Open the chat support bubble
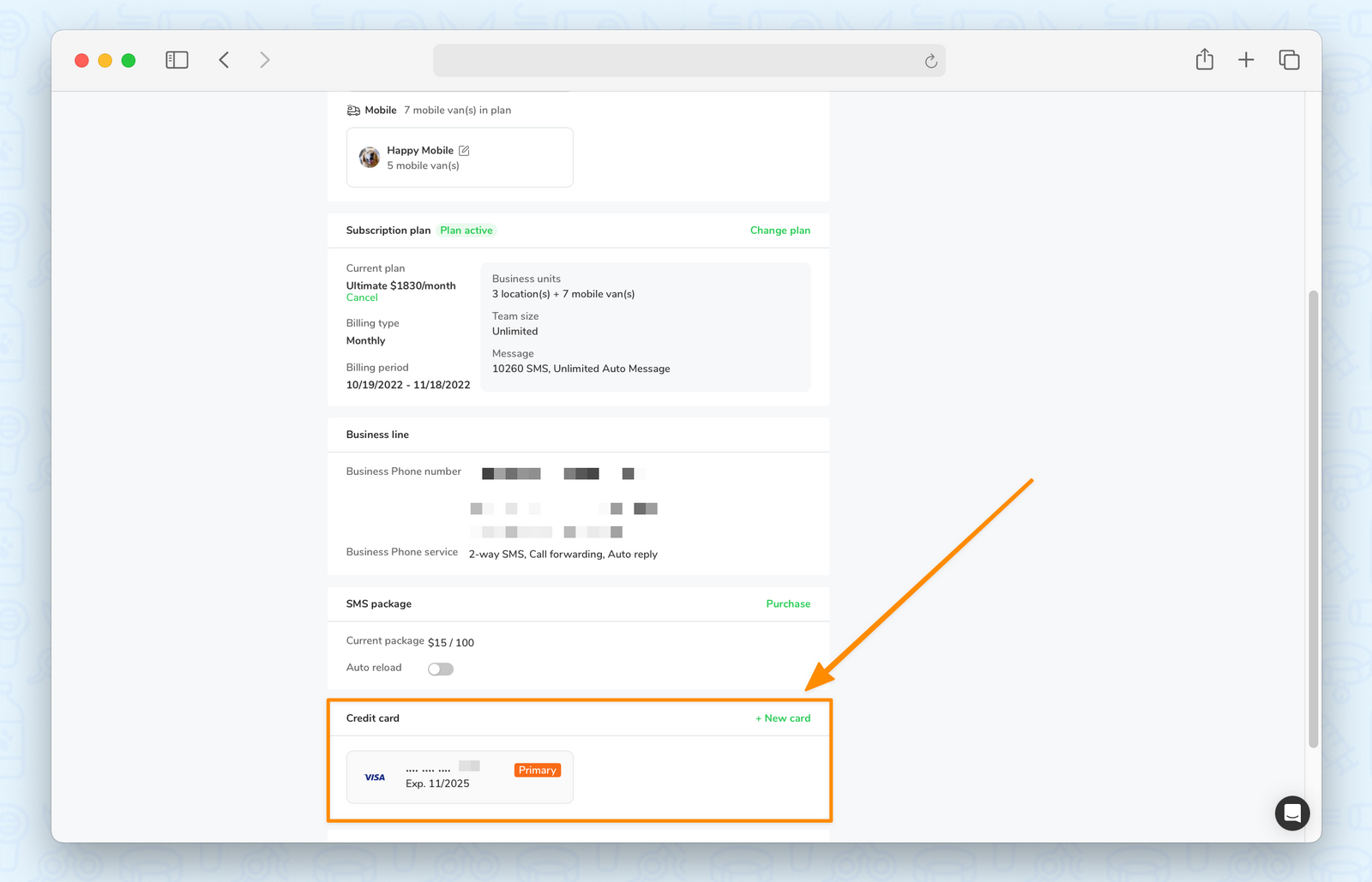This screenshot has width=1372, height=882. [x=1291, y=813]
